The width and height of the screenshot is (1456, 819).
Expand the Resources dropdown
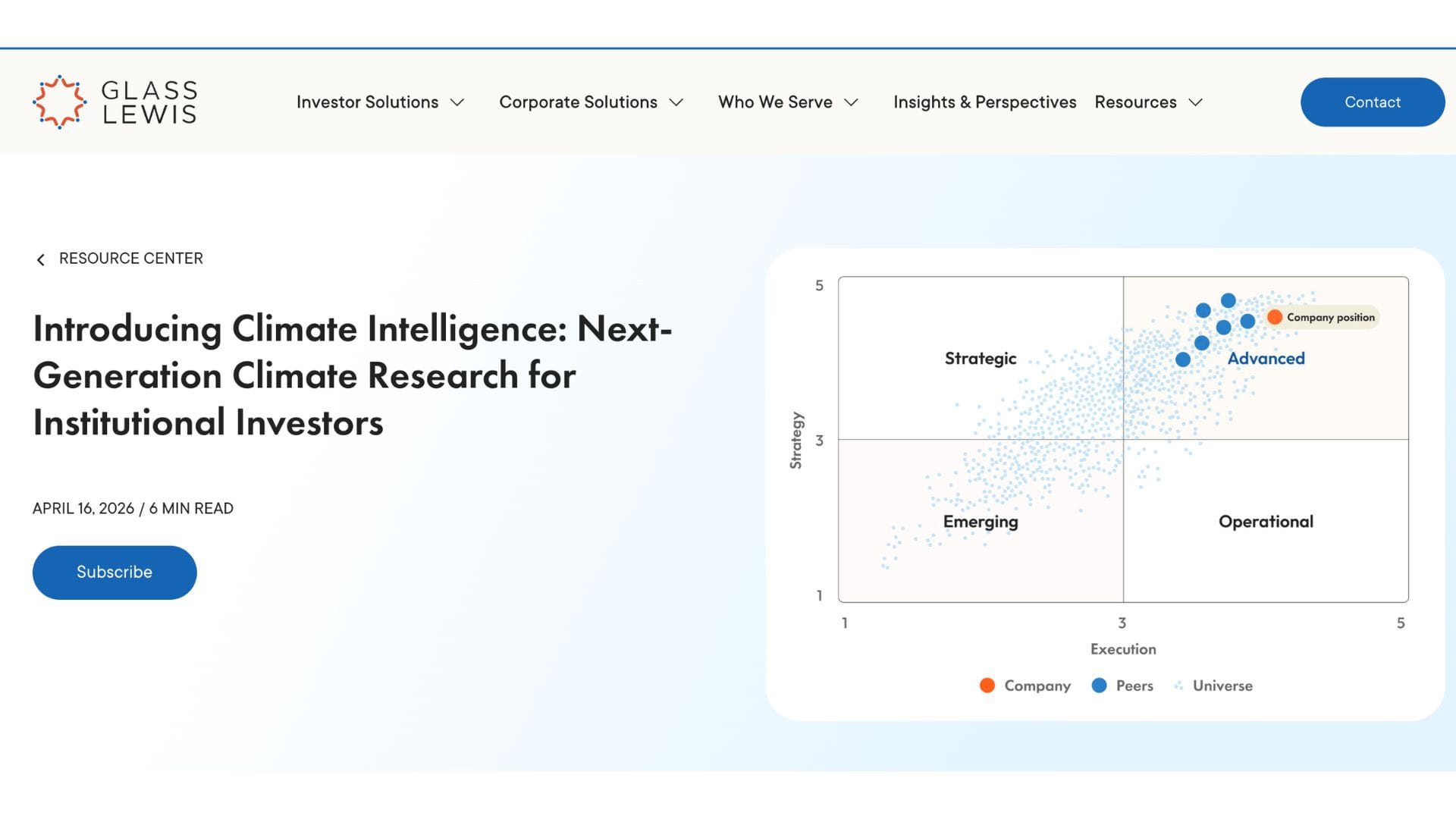(x=1135, y=102)
